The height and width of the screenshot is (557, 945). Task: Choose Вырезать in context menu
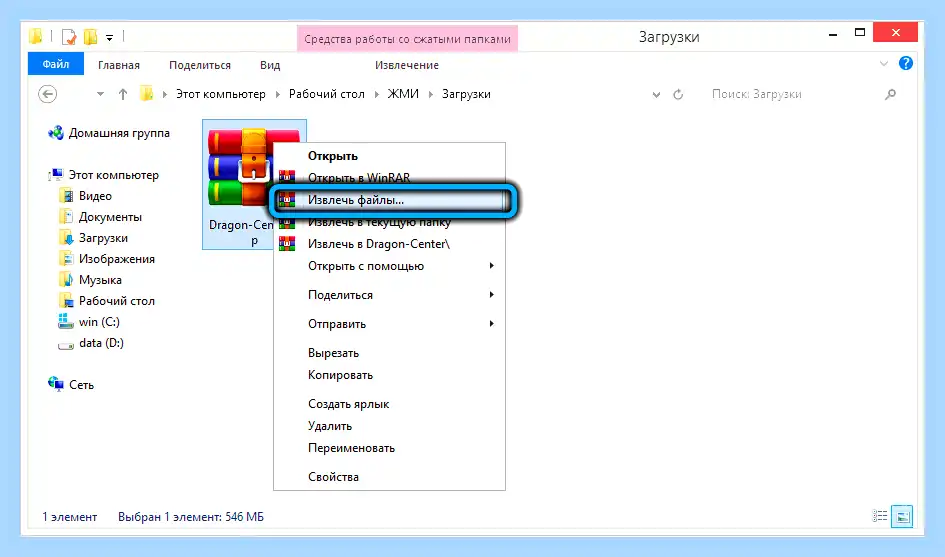(x=389, y=353)
